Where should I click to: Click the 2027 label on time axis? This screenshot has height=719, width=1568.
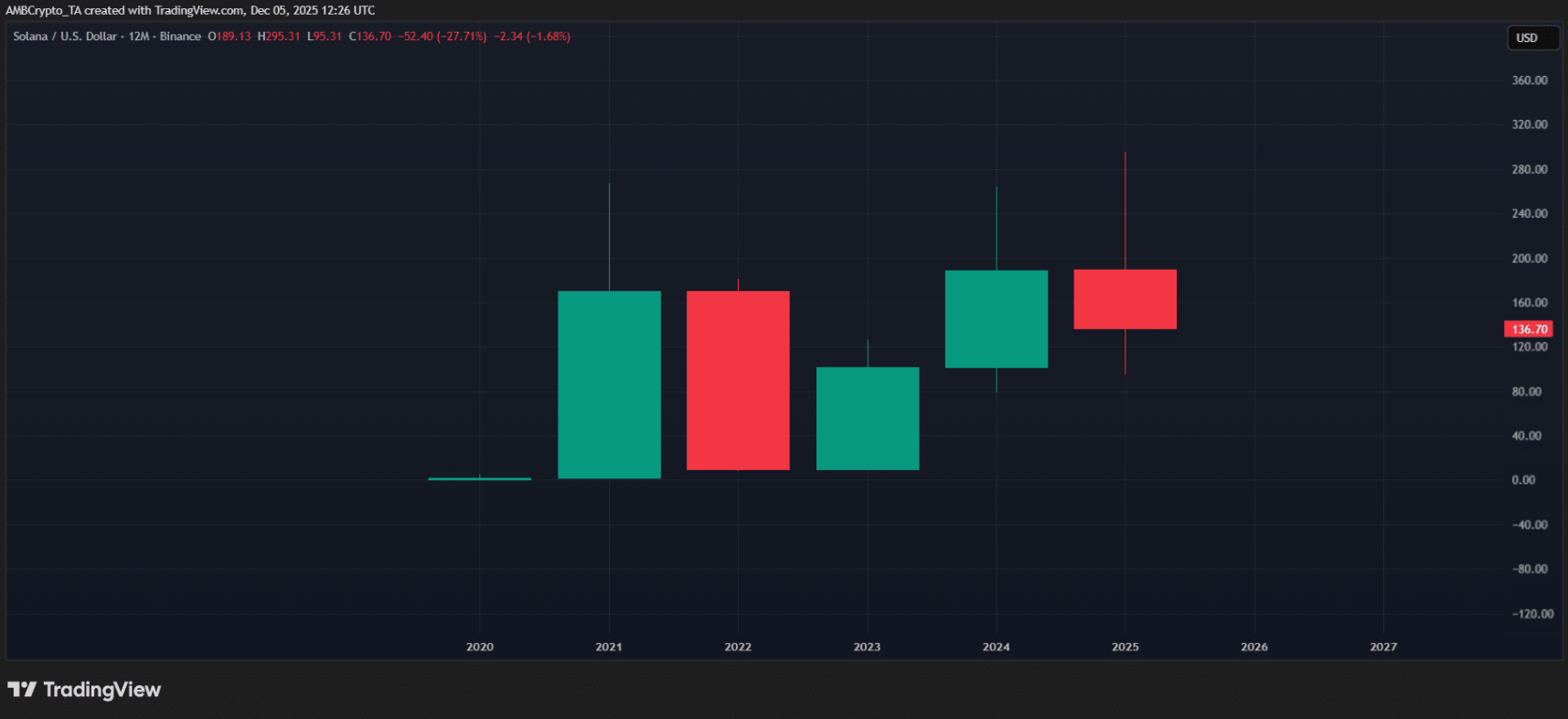(x=1382, y=647)
